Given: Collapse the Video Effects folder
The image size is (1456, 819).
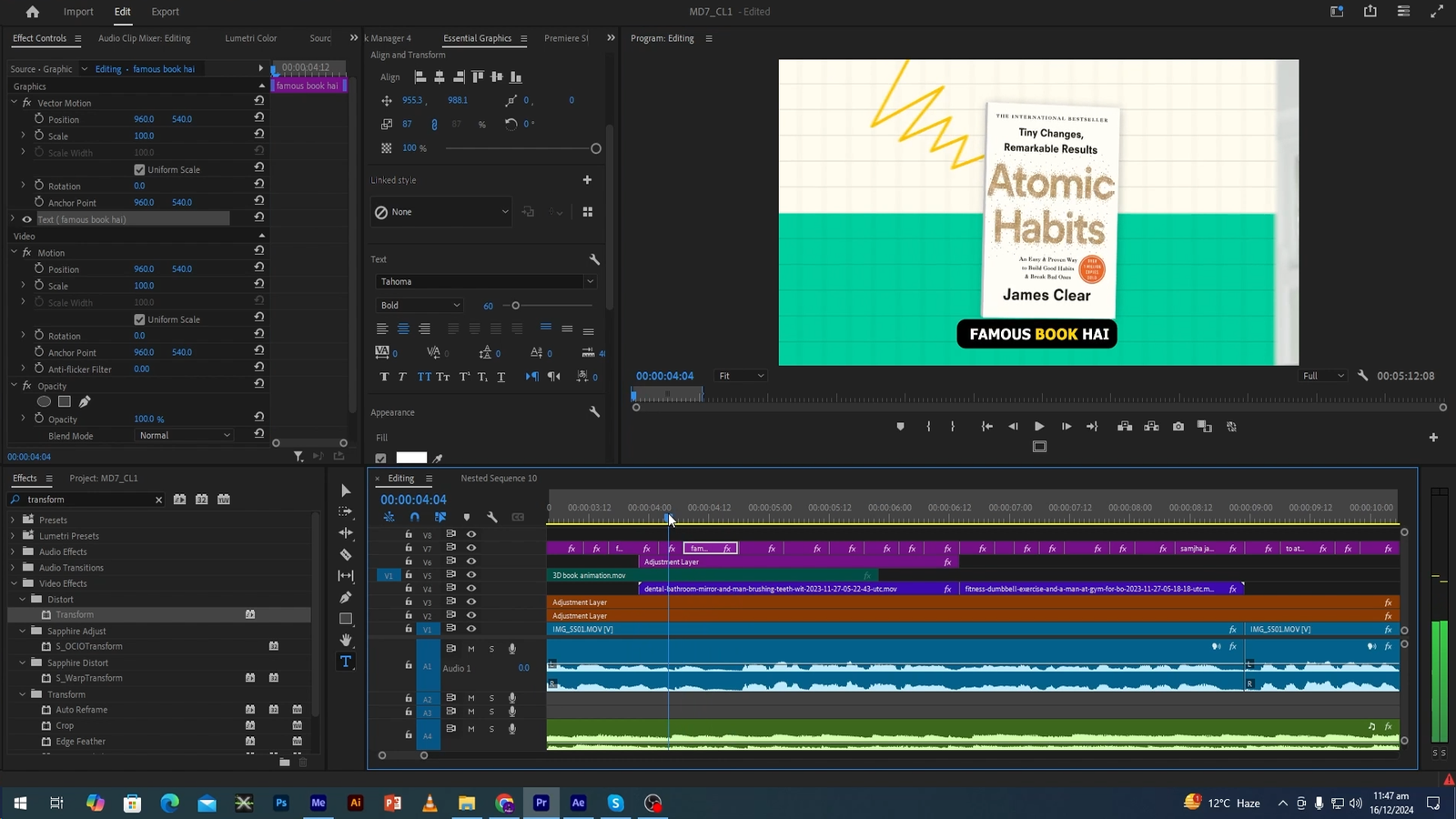Looking at the screenshot, I should point(13,584).
